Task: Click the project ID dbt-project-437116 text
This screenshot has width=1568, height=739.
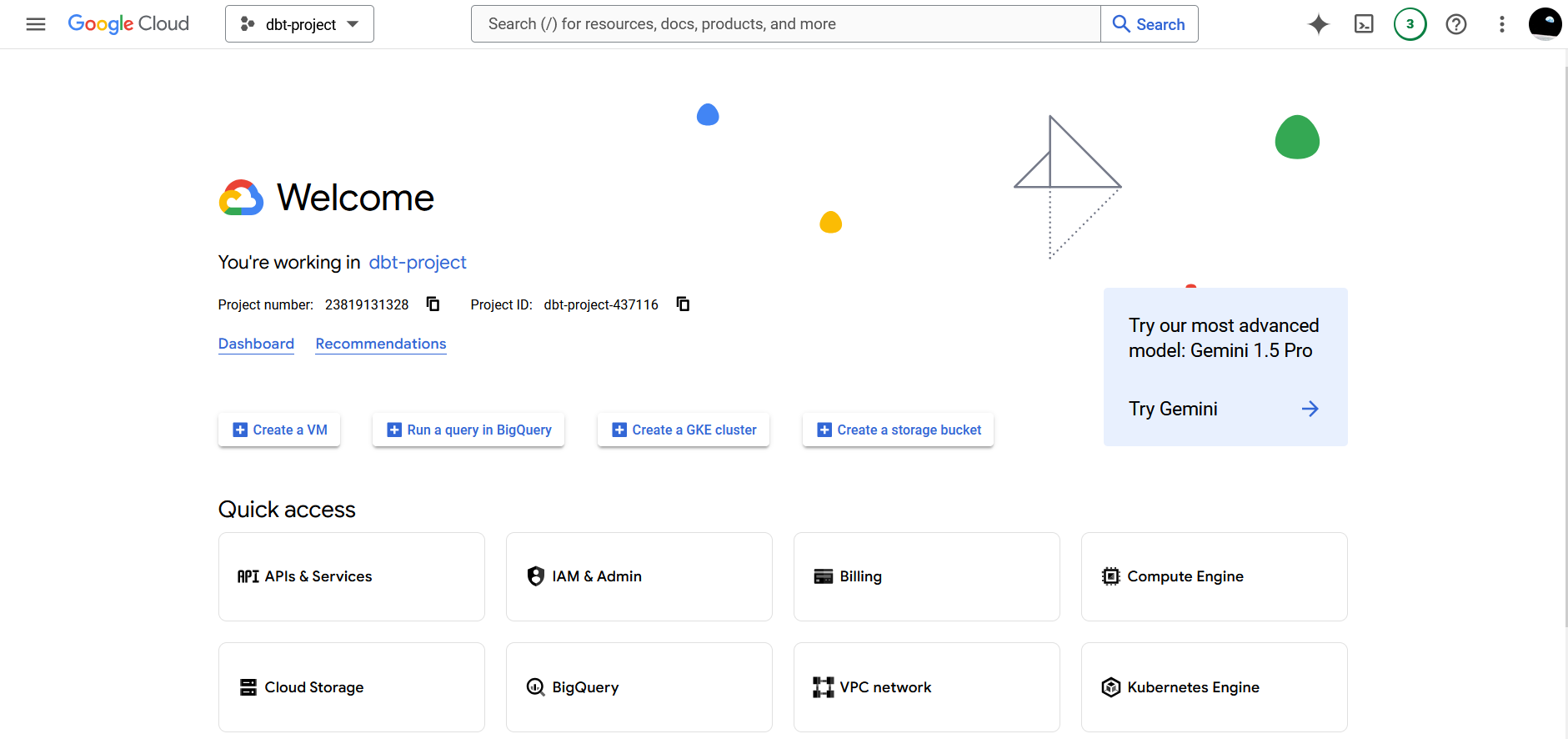Action: 601,304
